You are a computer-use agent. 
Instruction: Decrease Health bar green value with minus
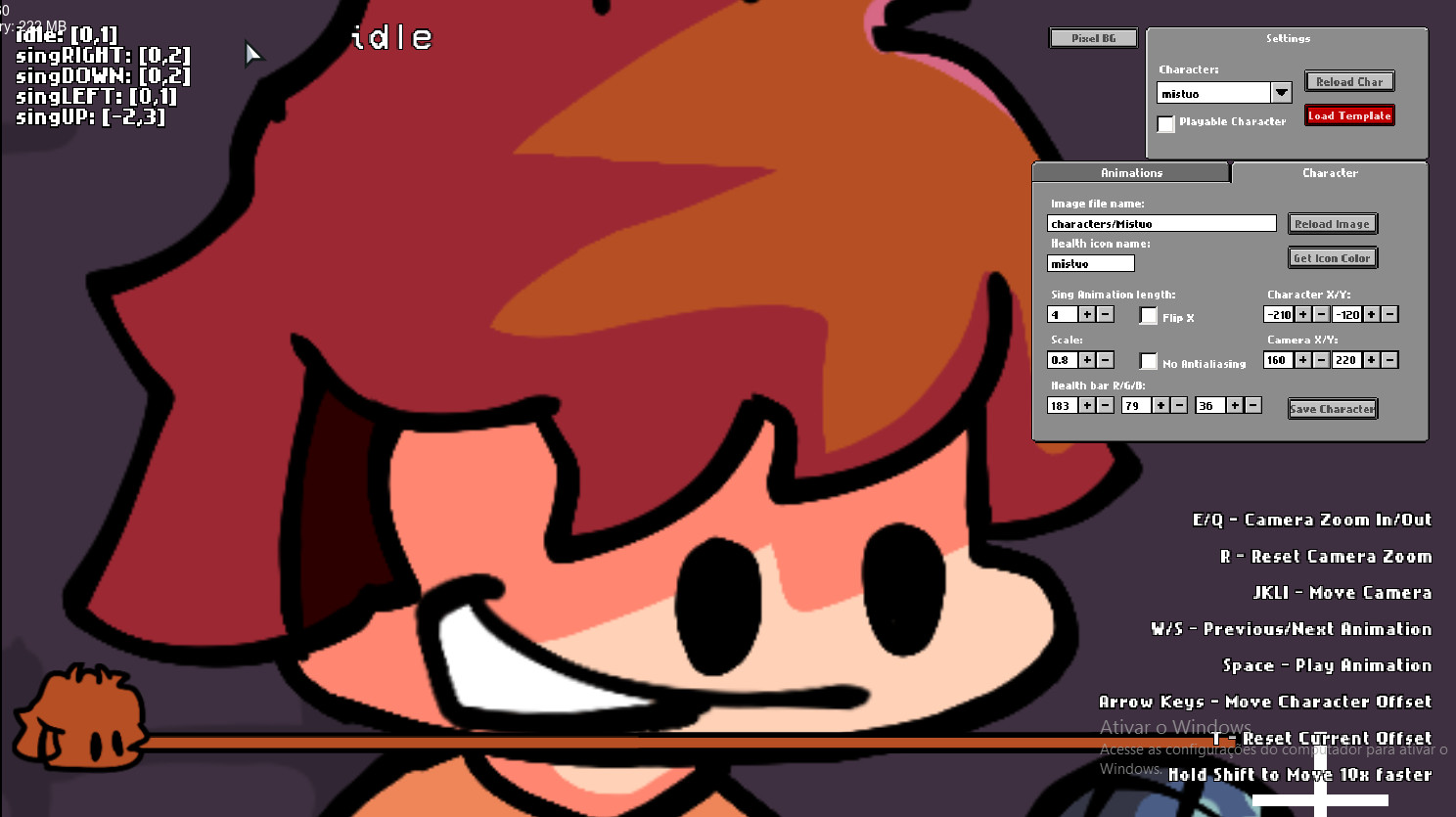(1179, 405)
